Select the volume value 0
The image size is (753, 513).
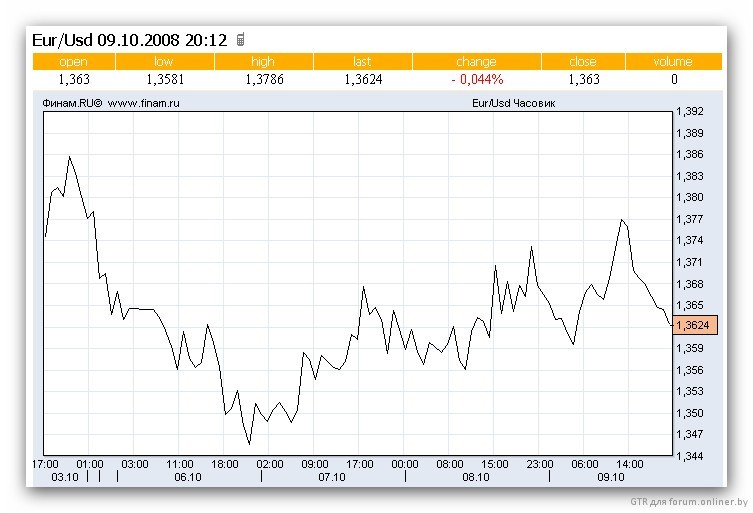[x=674, y=79]
